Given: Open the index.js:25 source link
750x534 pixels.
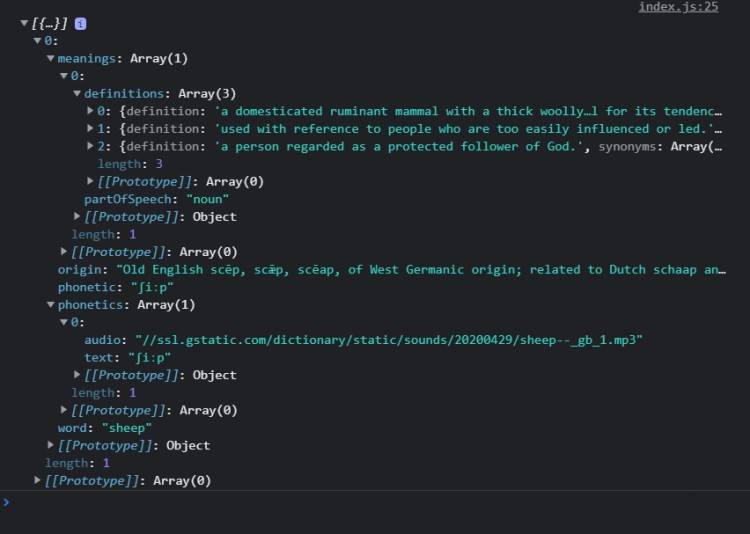Looking at the screenshot, I should 678,7.
